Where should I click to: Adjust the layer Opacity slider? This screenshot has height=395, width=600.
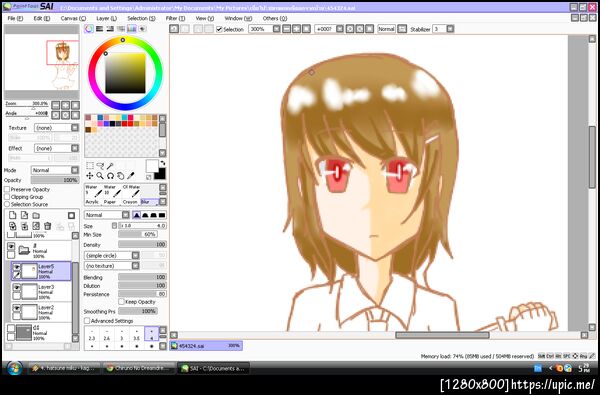coord(55,180)
